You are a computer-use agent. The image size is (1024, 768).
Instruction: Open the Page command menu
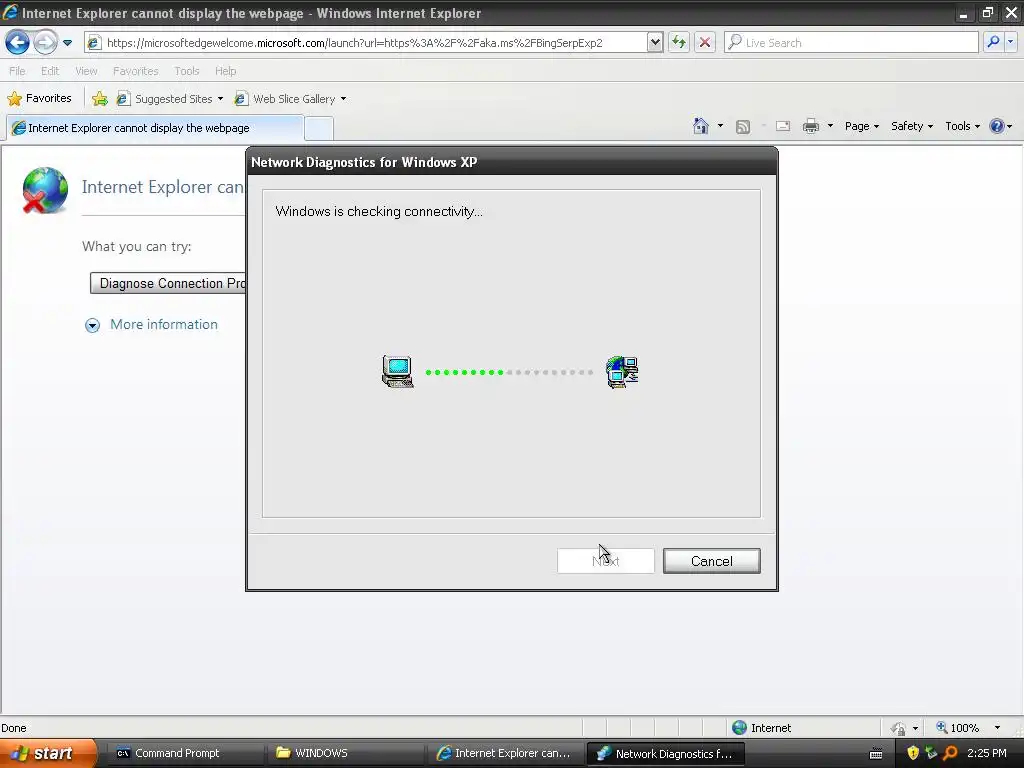[x=861, y=126]
